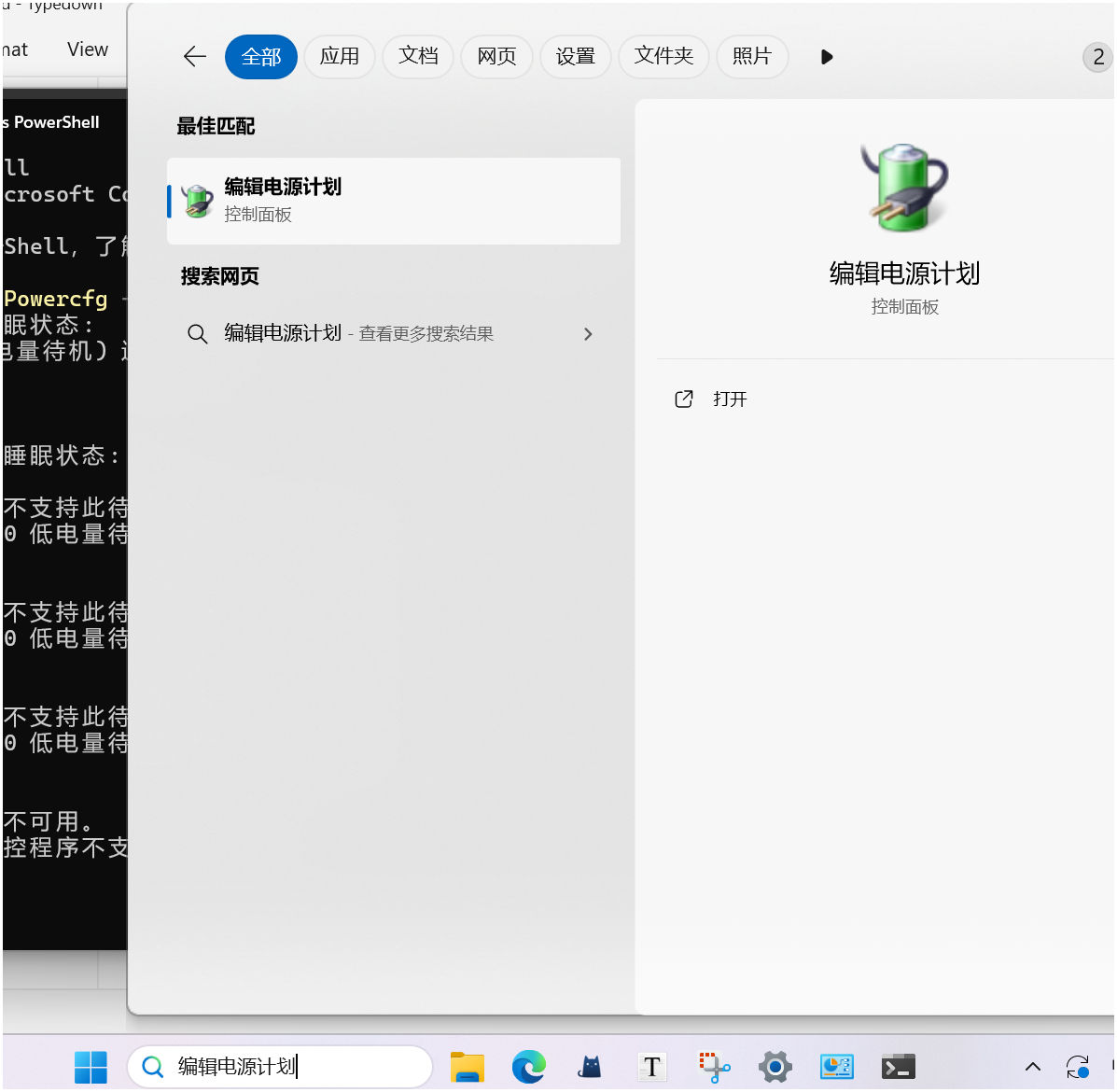
Task: Open the View menu in the Typedown window
Action: pos(88,49)
